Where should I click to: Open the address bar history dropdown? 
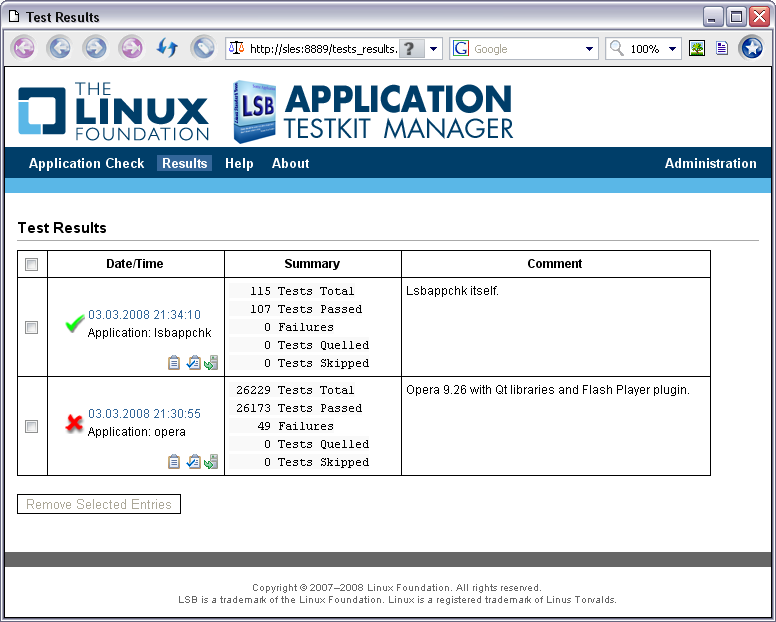coord(434,48)
